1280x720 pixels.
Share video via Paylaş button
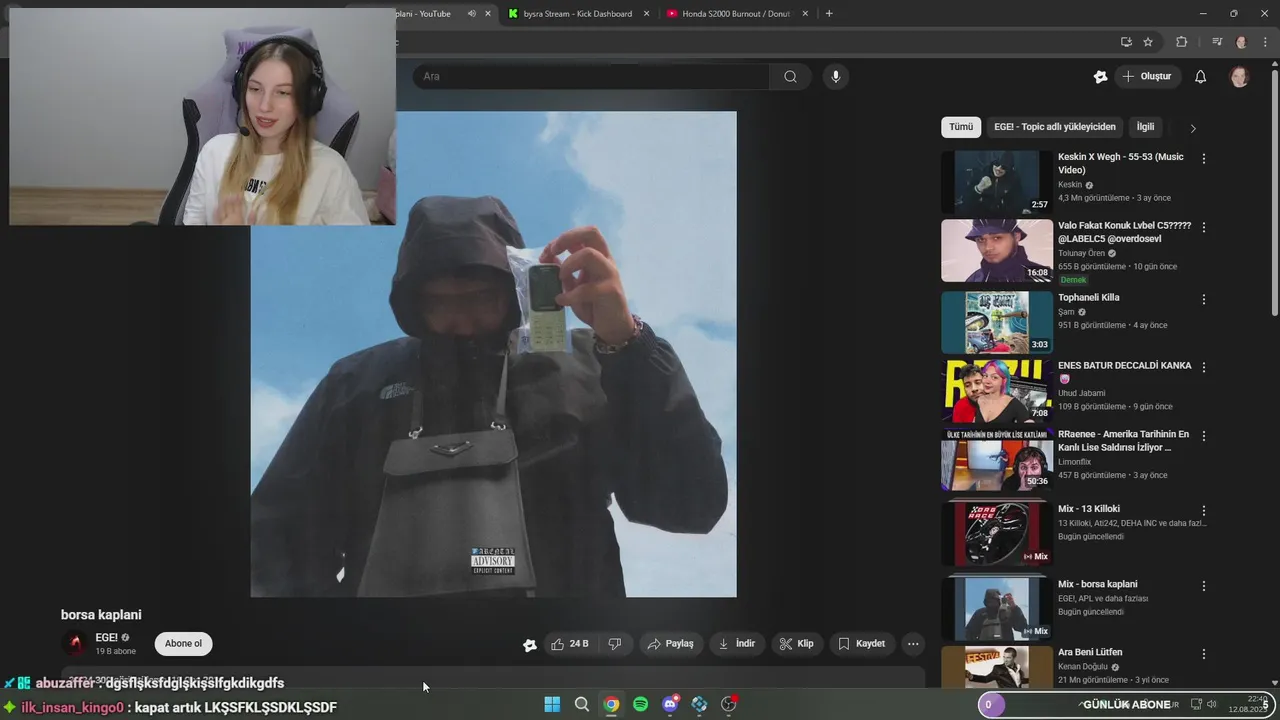click(670, 644)
